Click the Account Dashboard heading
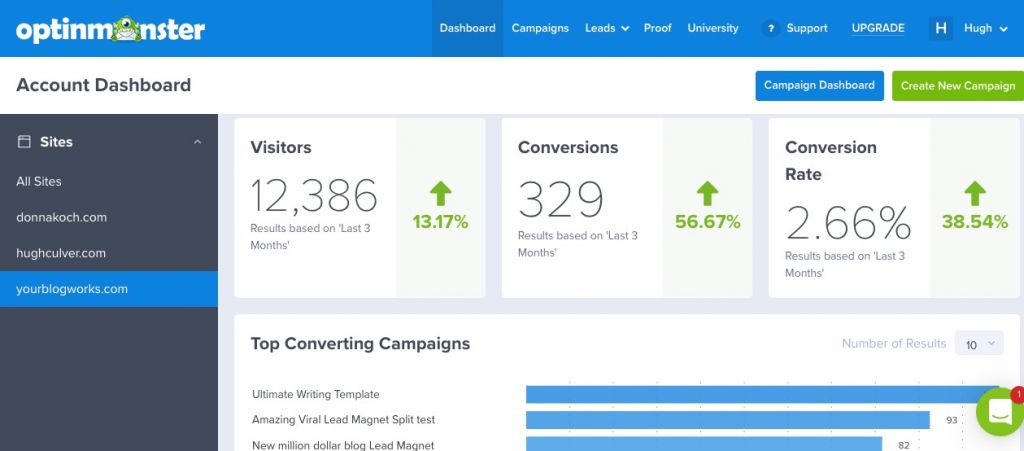Screen dimensions: 1024x451 [x=104, y=85]
